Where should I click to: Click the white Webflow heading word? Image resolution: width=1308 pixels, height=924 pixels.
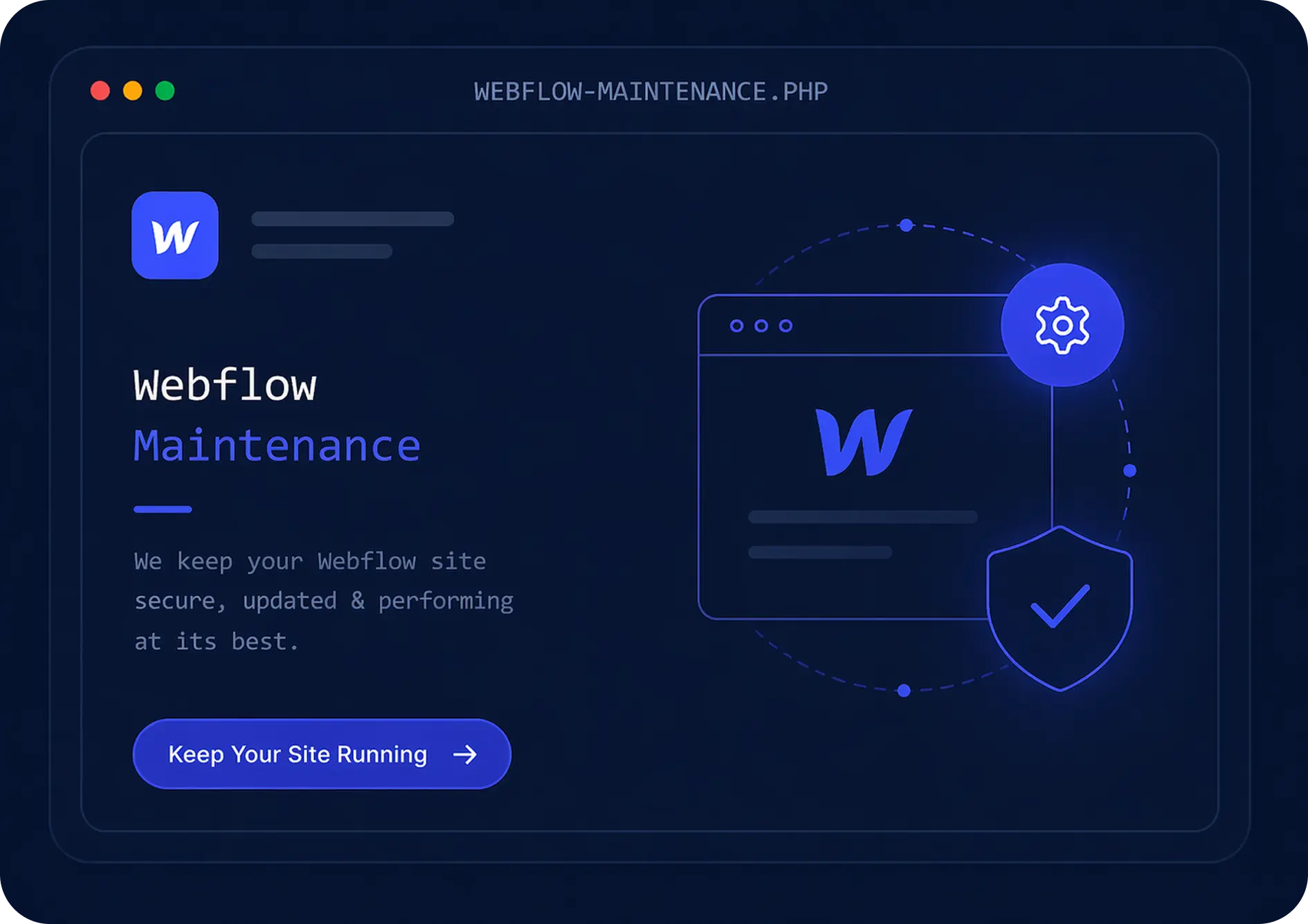(225, 385)
